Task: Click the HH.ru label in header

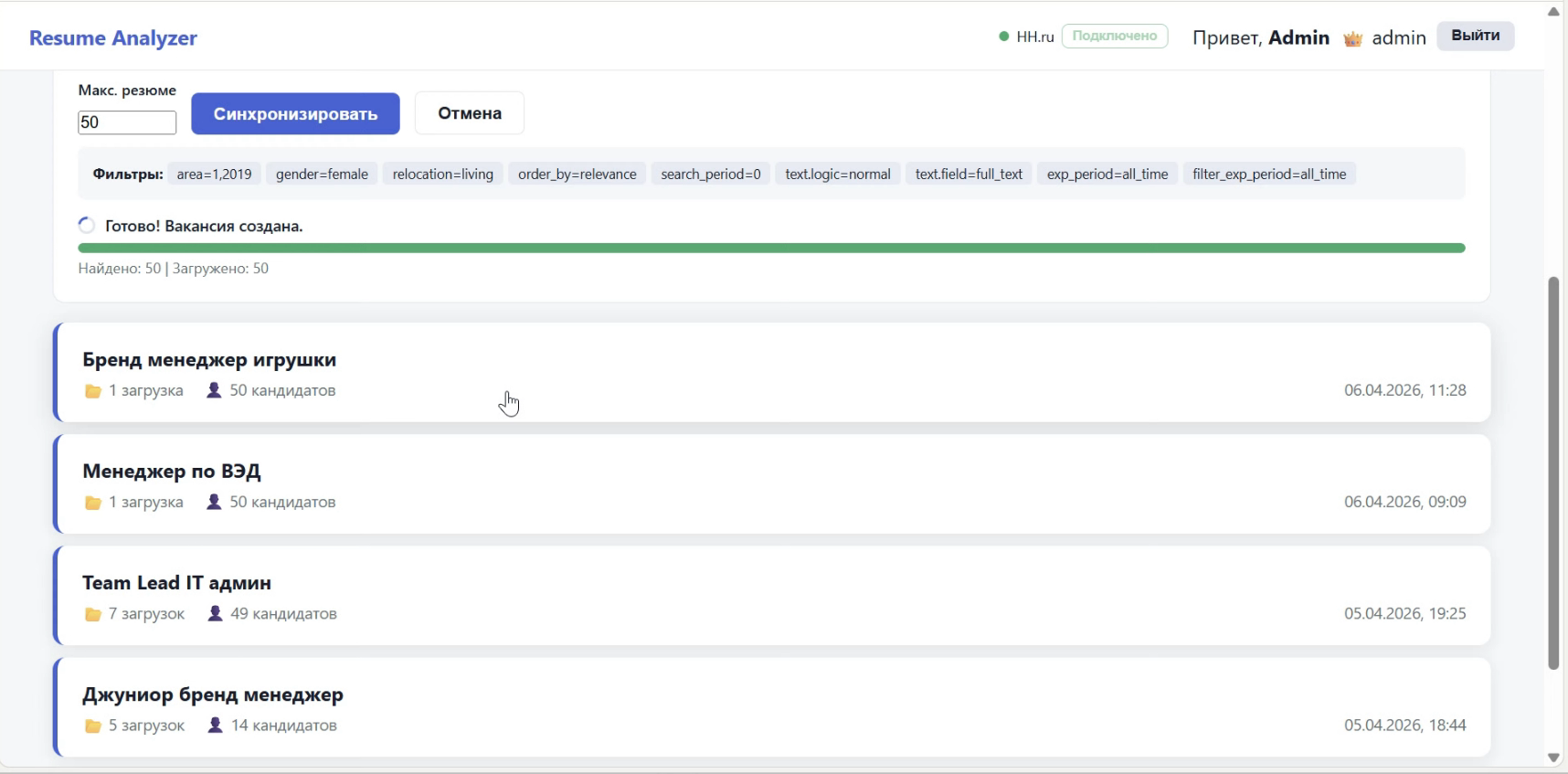Action: pyautogui.click(x=1035, y=37)
